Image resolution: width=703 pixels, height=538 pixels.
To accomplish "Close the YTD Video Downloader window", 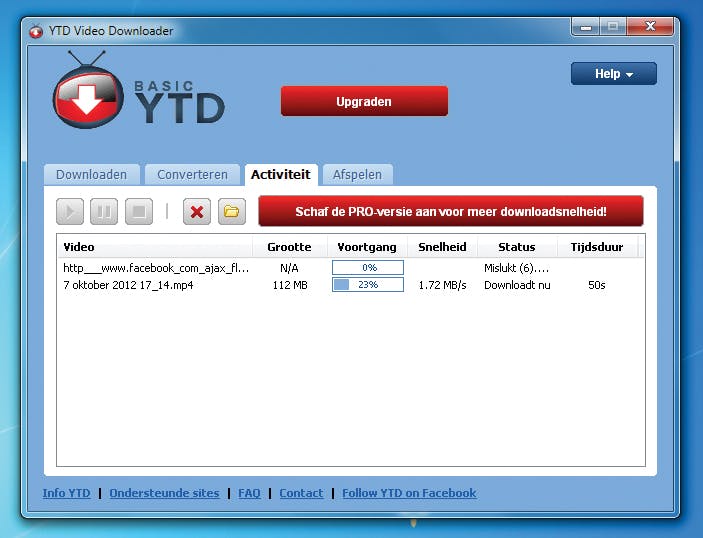I will pyautogui.click(x=650, y=26).
